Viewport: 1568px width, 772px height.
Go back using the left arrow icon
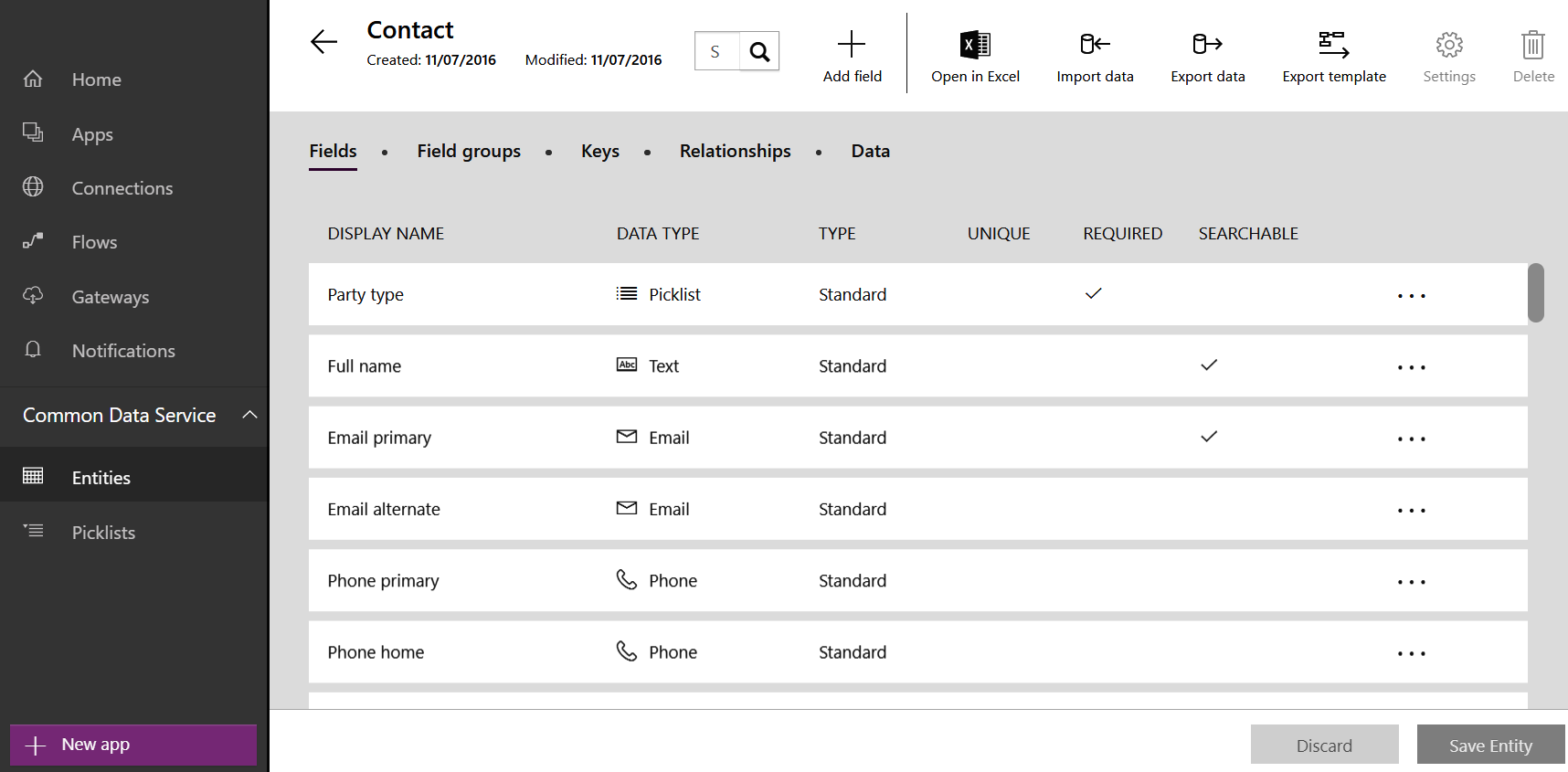point(323,42)
